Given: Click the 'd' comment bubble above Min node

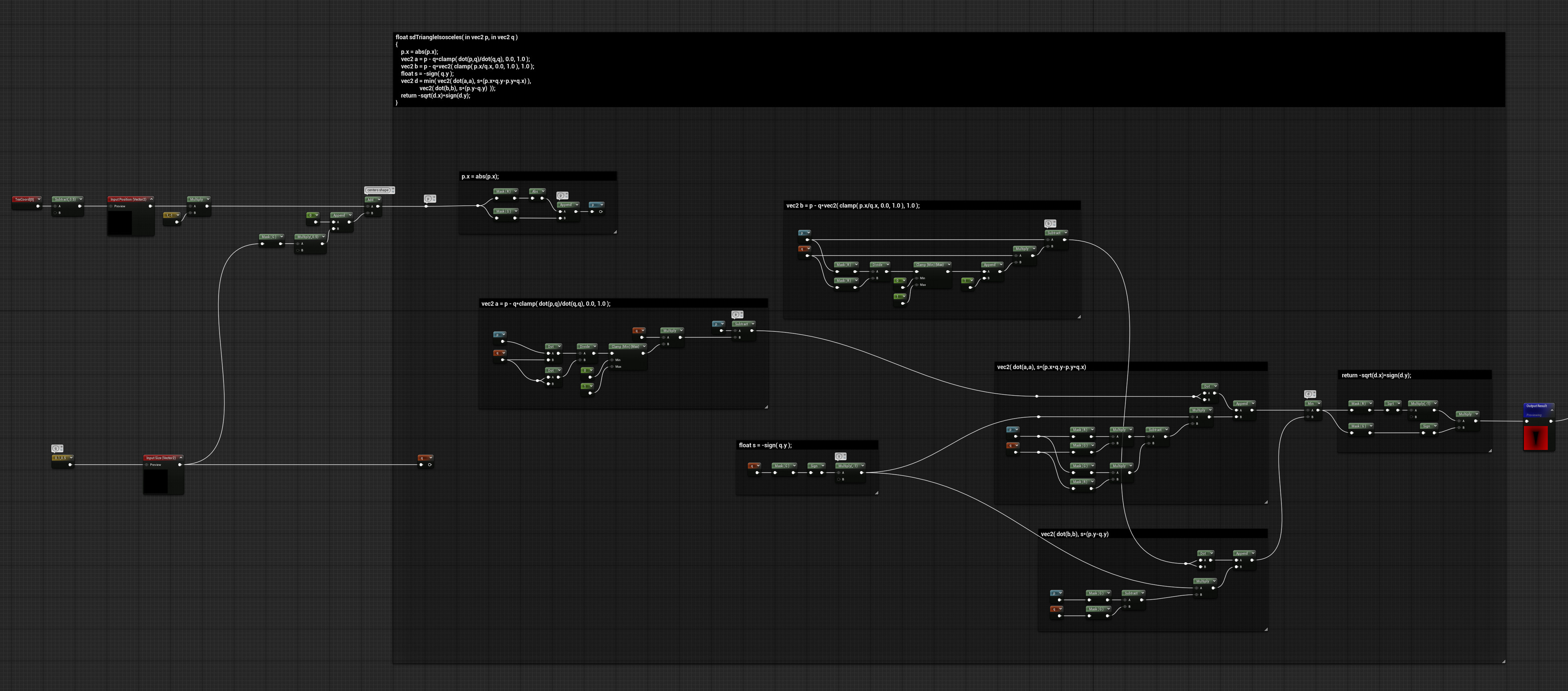Looking at the screenshot, I should [1309, 395].
